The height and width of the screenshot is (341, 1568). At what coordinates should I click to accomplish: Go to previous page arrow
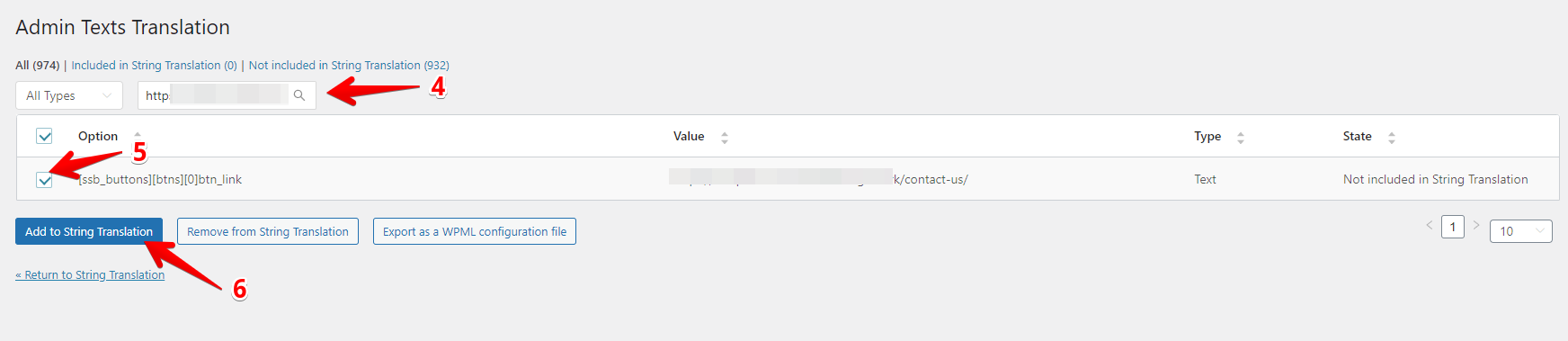coord(1430,226)
